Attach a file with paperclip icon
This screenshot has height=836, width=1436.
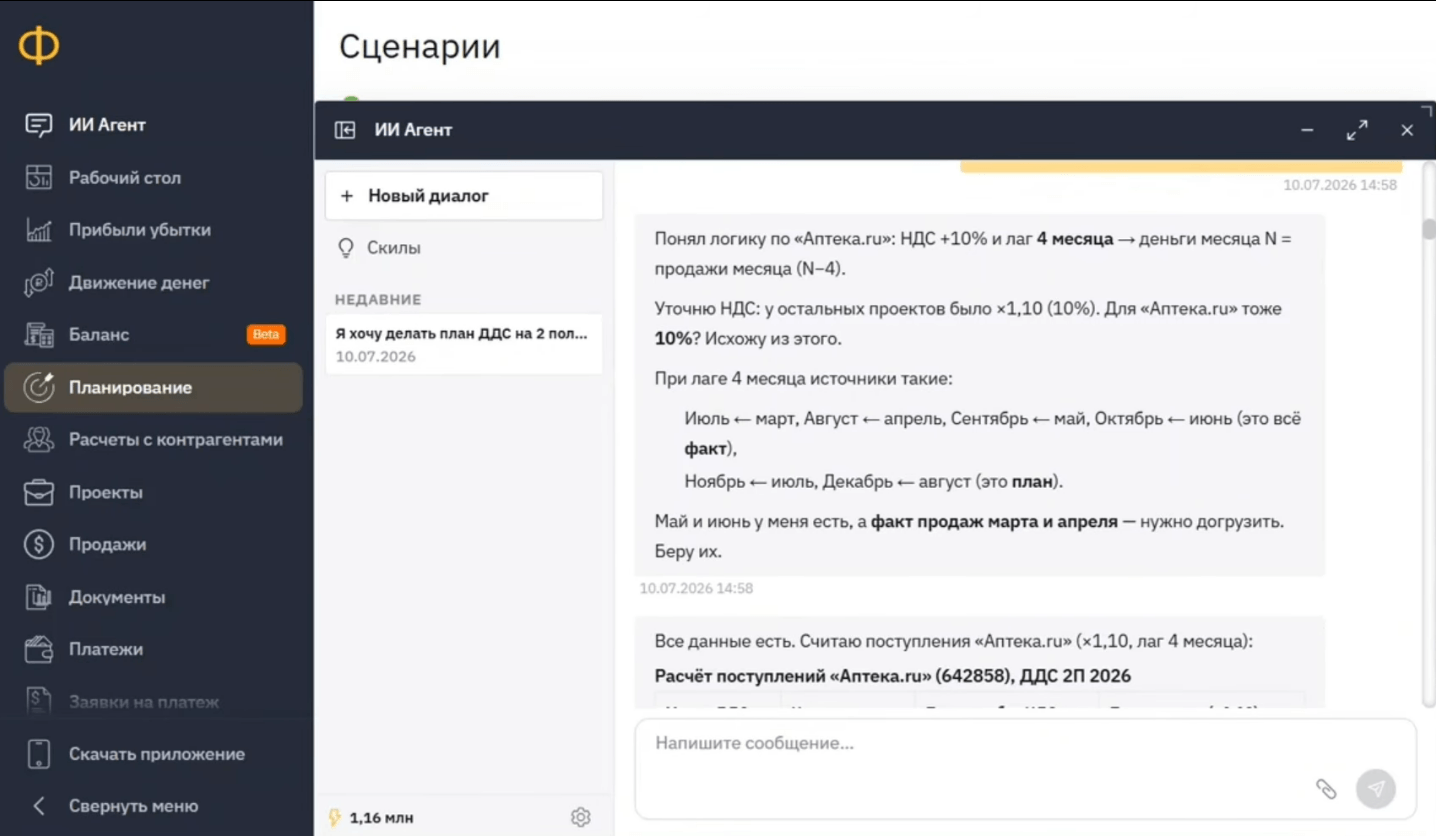tap(1326, 789)
